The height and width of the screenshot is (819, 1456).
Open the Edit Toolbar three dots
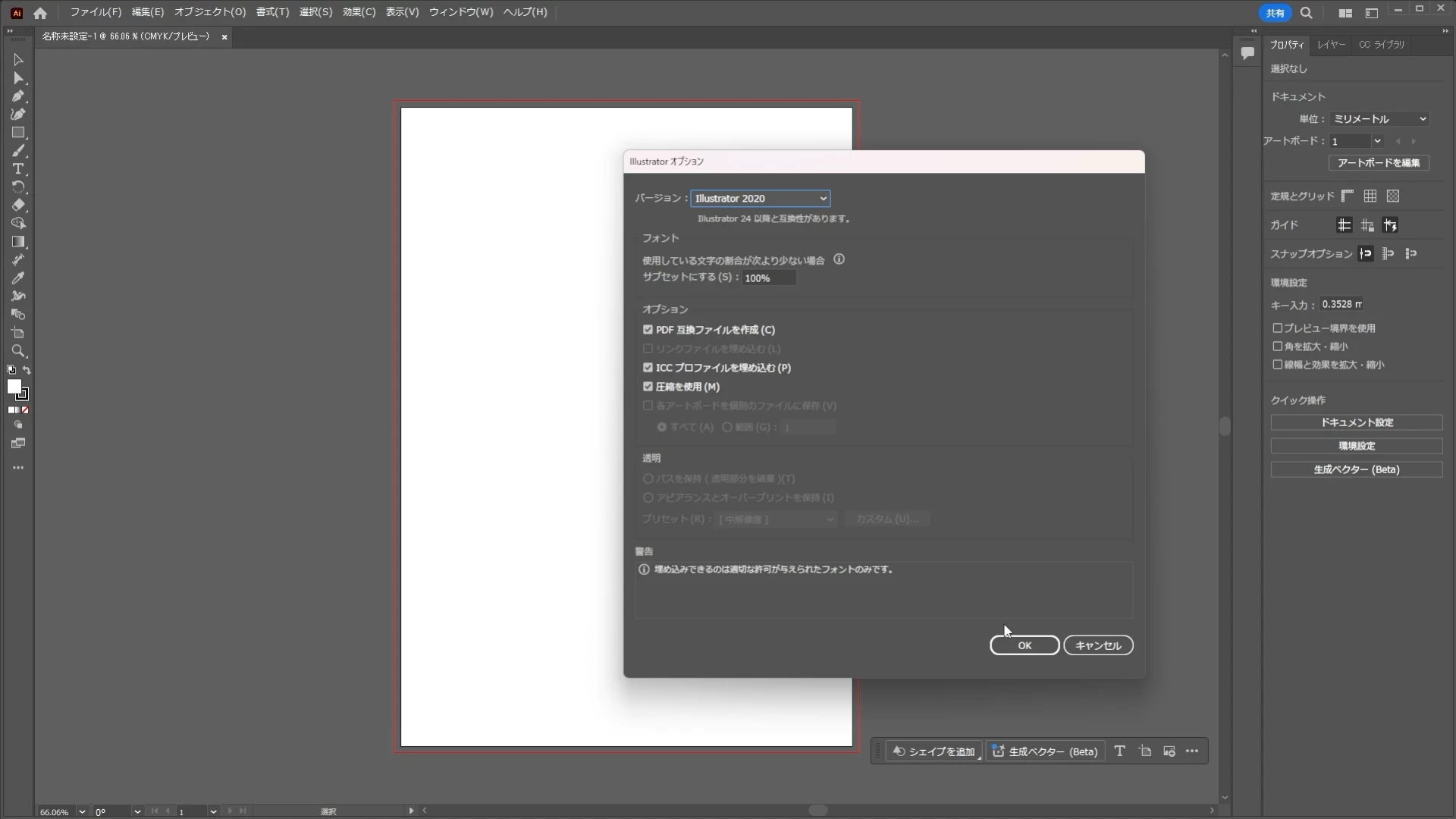tap(18, 468)
